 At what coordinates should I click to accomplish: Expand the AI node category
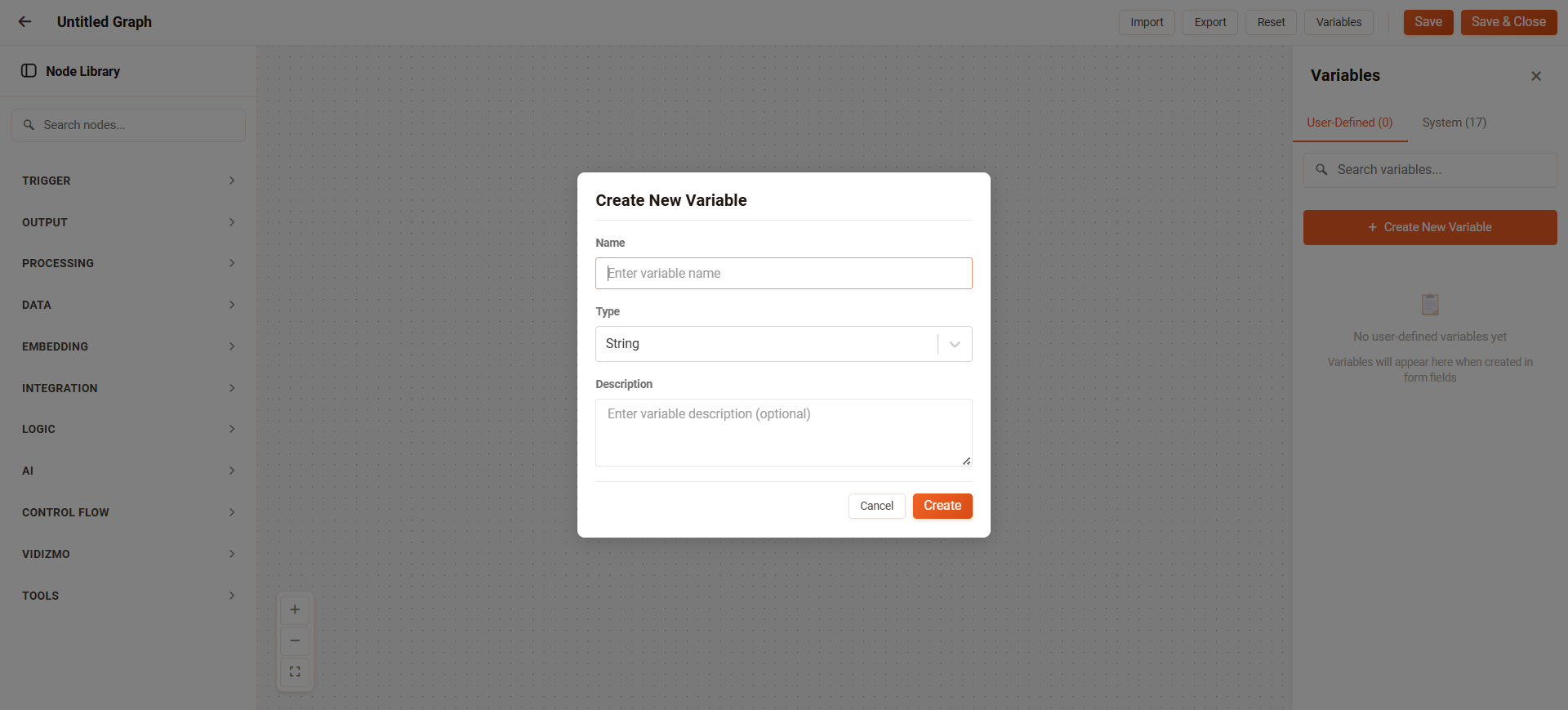(128, 471)
